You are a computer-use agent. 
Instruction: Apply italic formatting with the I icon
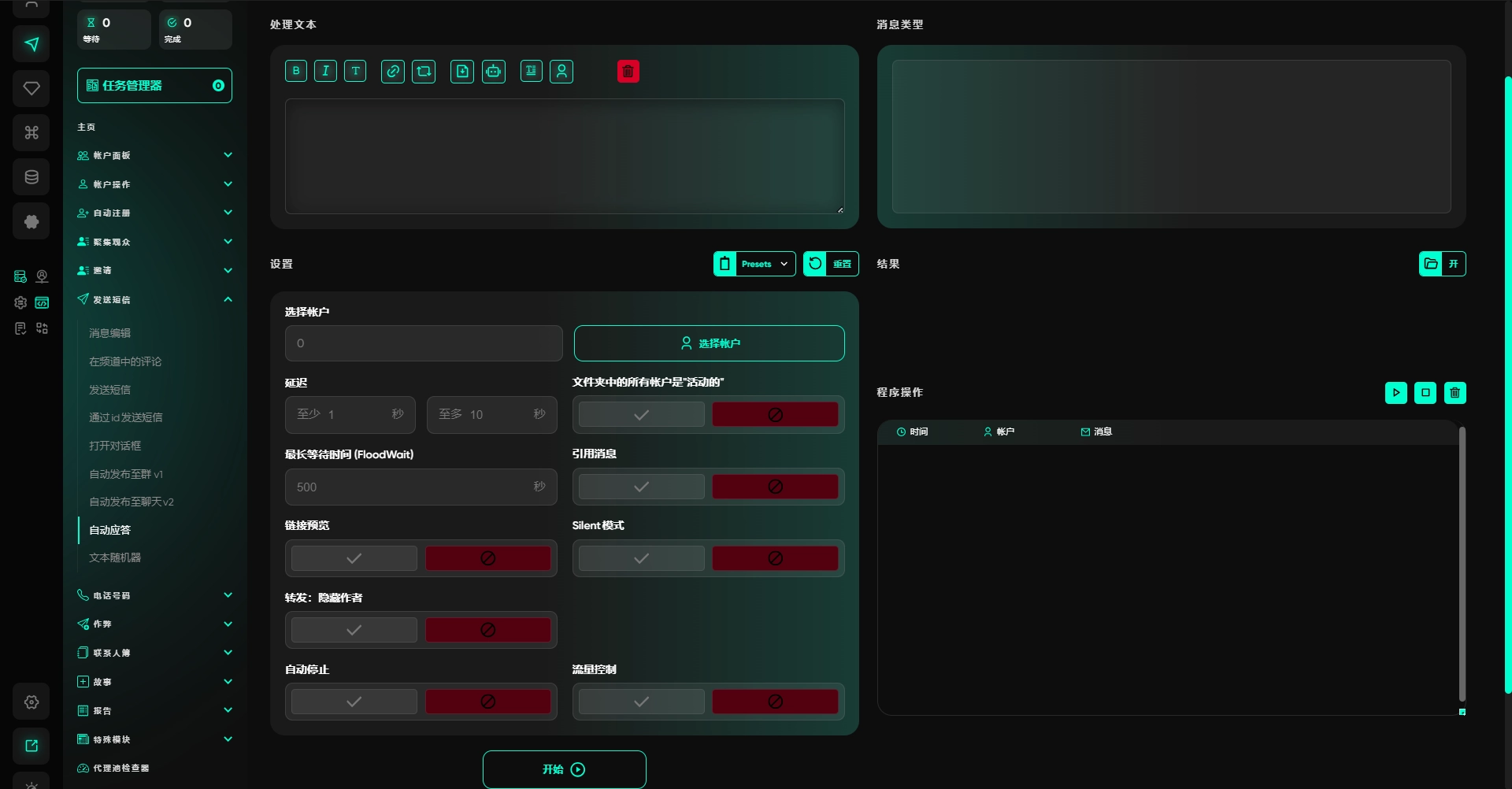(x=325, y=71)
